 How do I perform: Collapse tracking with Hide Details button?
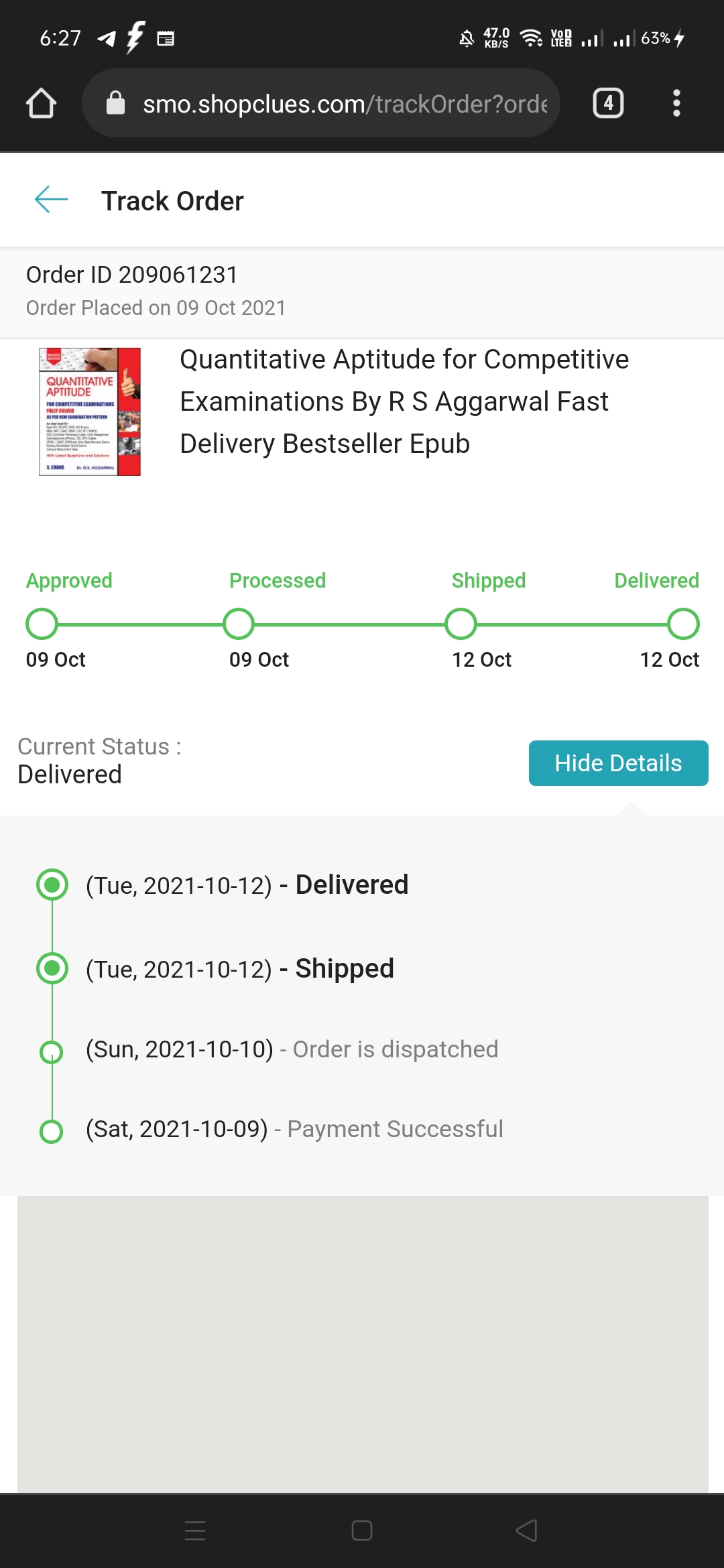(x=618, y=763)
